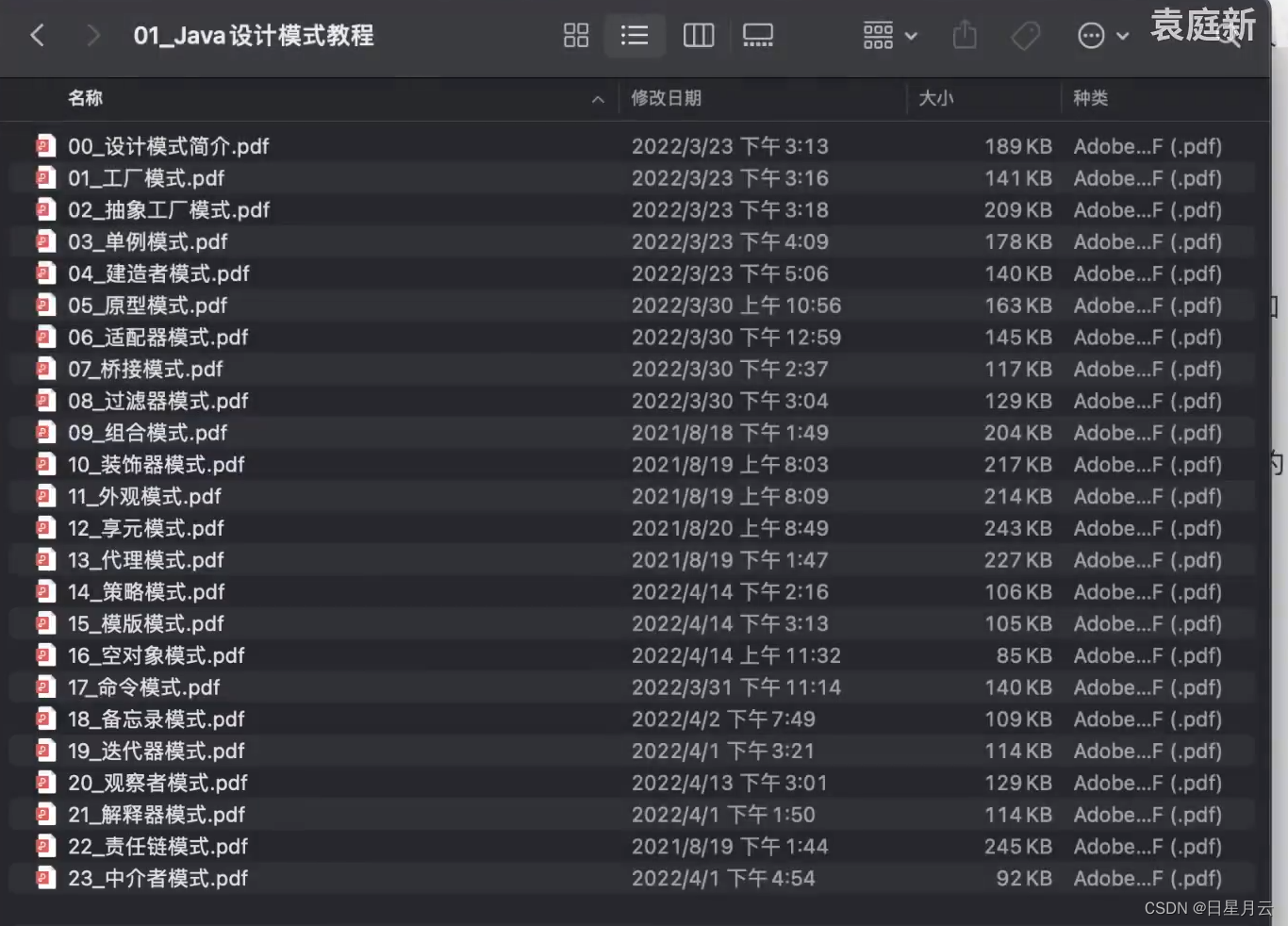The width and height of the screenshot is (1288, 926).
Task: Click PDF icon of 12_享元模式.pdf
Action: 45,528
